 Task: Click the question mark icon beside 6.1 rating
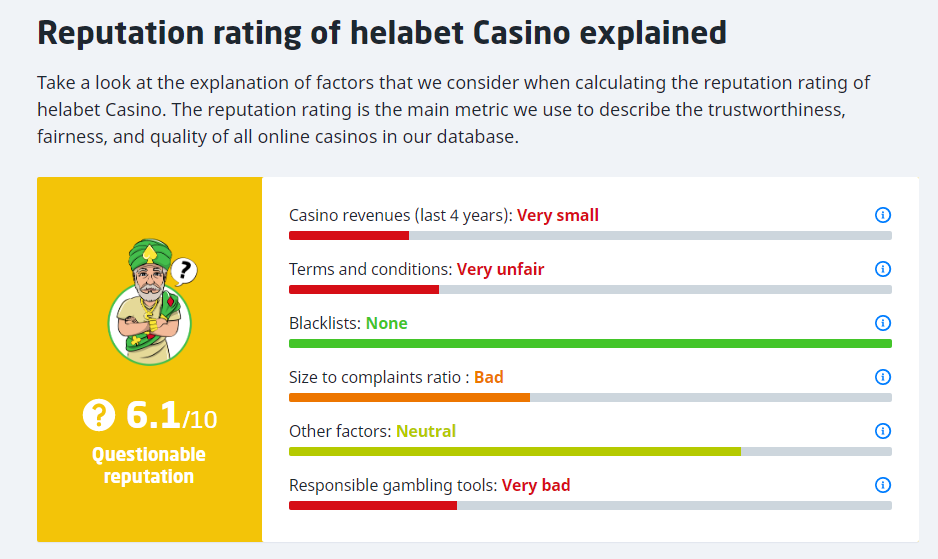[99, 415]
